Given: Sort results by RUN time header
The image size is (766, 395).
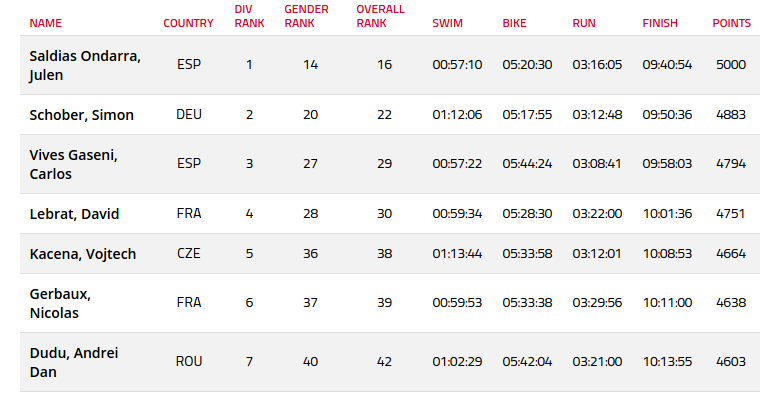Looking at the screenshot, I should 584,23.
